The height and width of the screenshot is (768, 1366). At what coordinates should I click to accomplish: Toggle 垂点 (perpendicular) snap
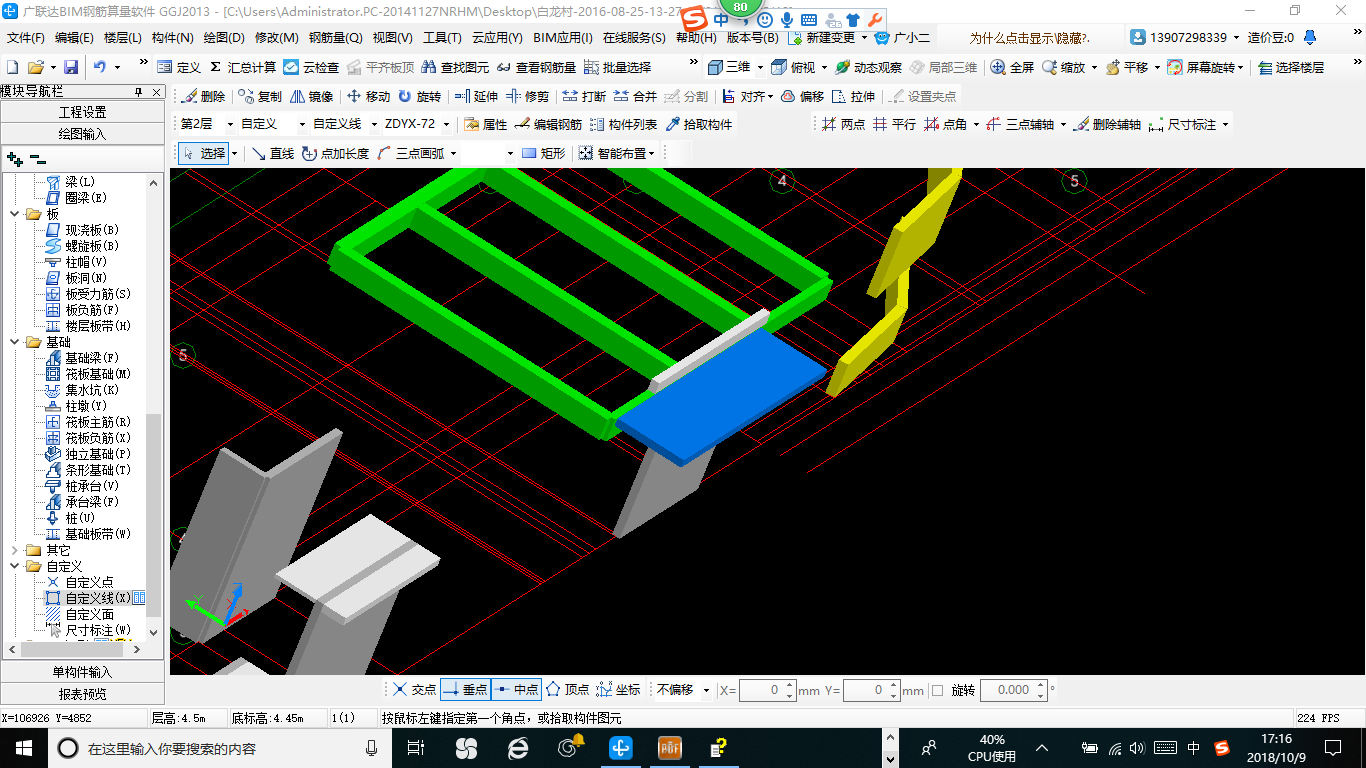click(465, 690)
